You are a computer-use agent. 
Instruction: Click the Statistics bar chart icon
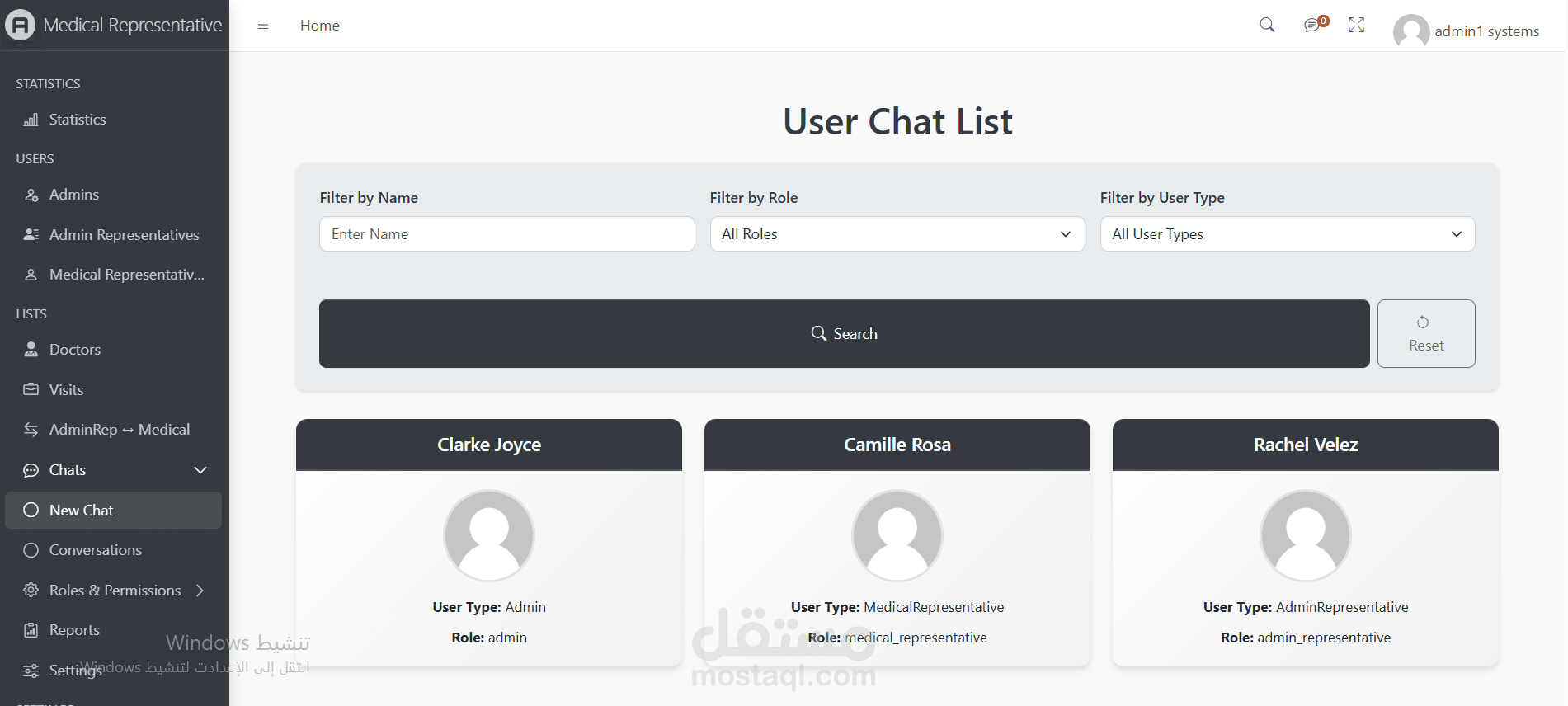click(x=31, y=120)
